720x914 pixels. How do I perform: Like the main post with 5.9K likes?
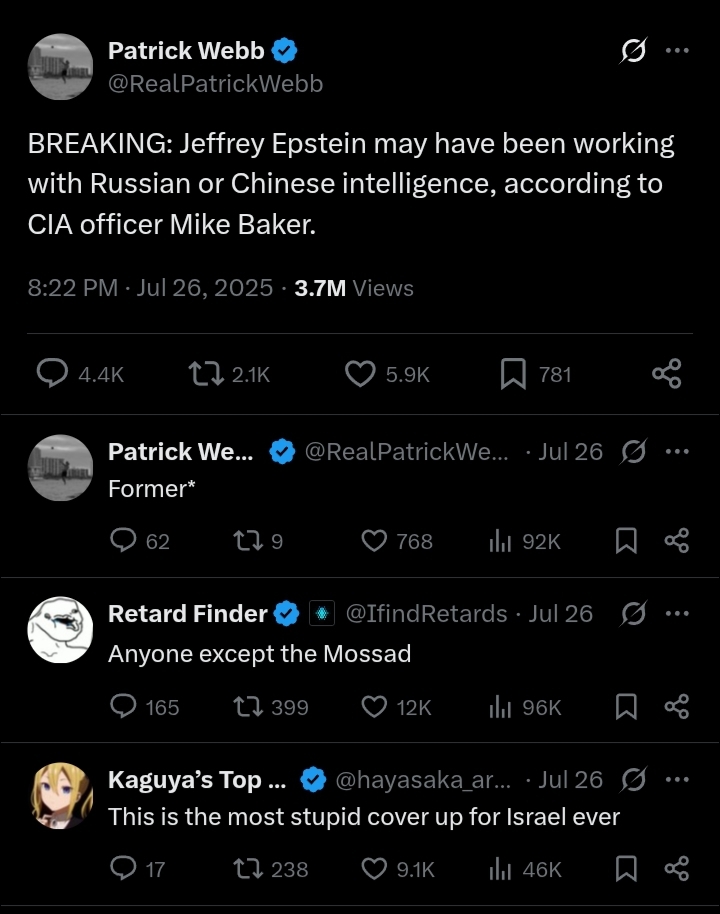[x=360, y=374]
